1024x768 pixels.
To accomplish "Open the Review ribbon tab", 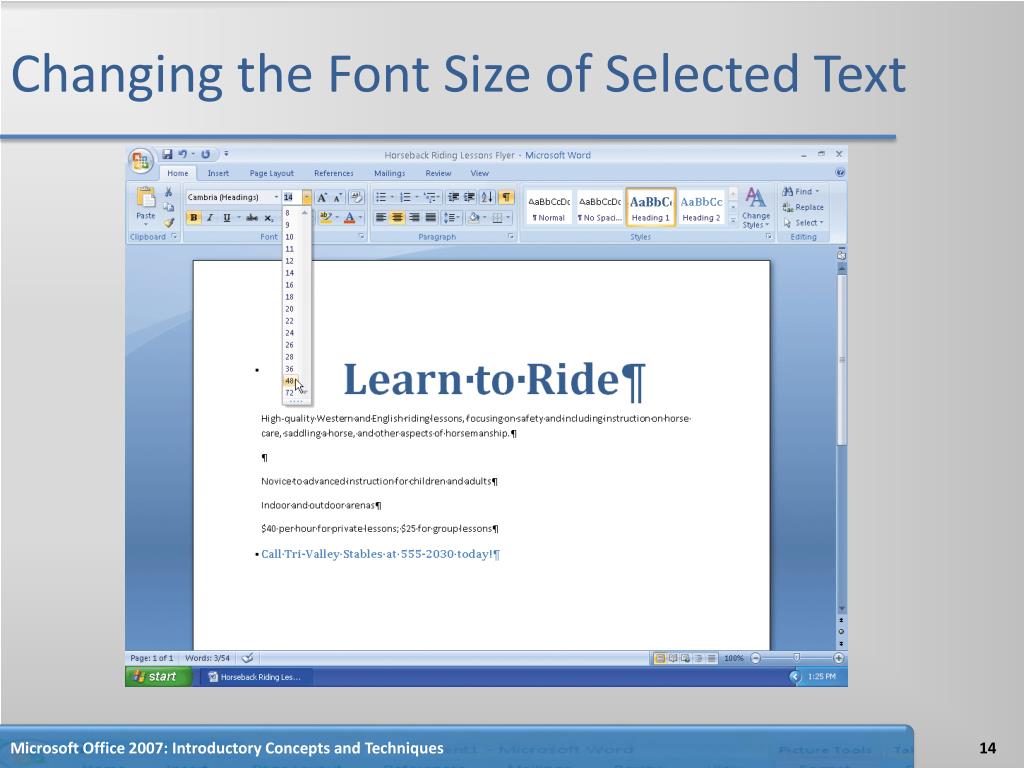I will point(438,173).
